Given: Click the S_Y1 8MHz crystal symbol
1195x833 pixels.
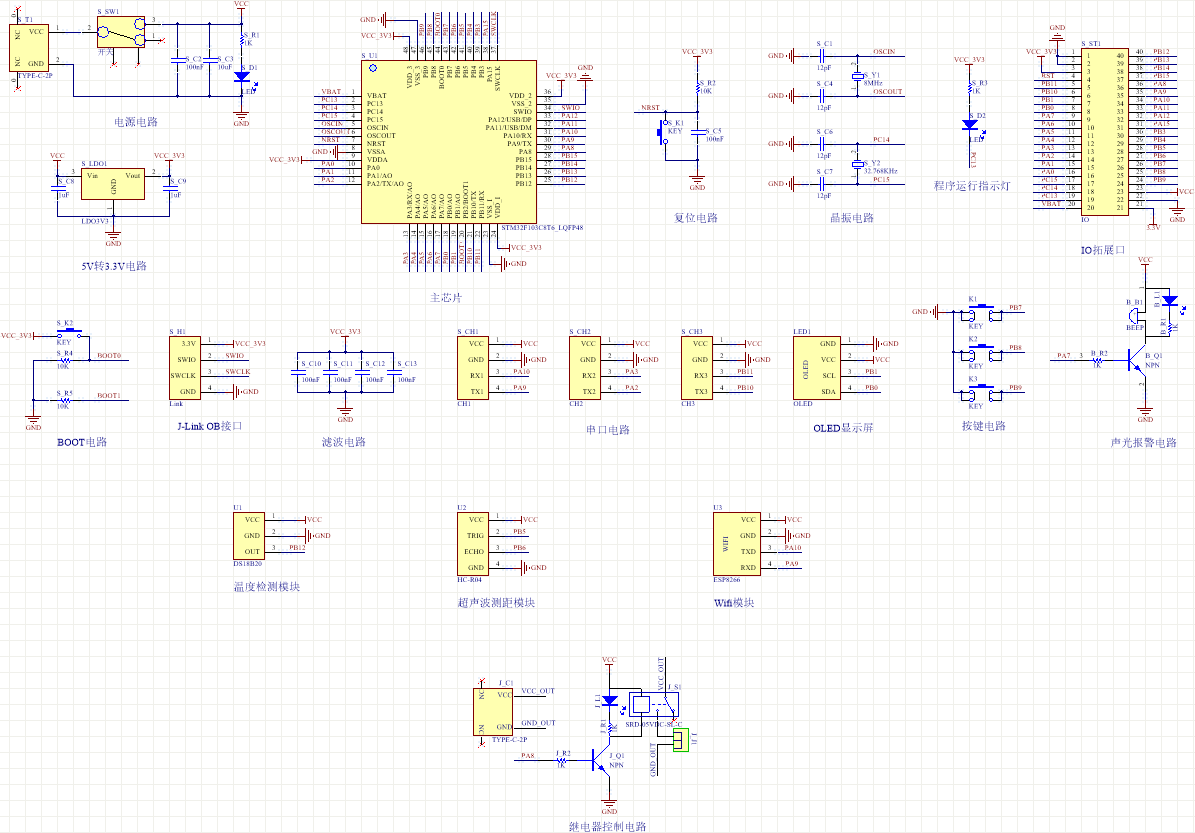Looking at the screenshot, I should [857, 75].
